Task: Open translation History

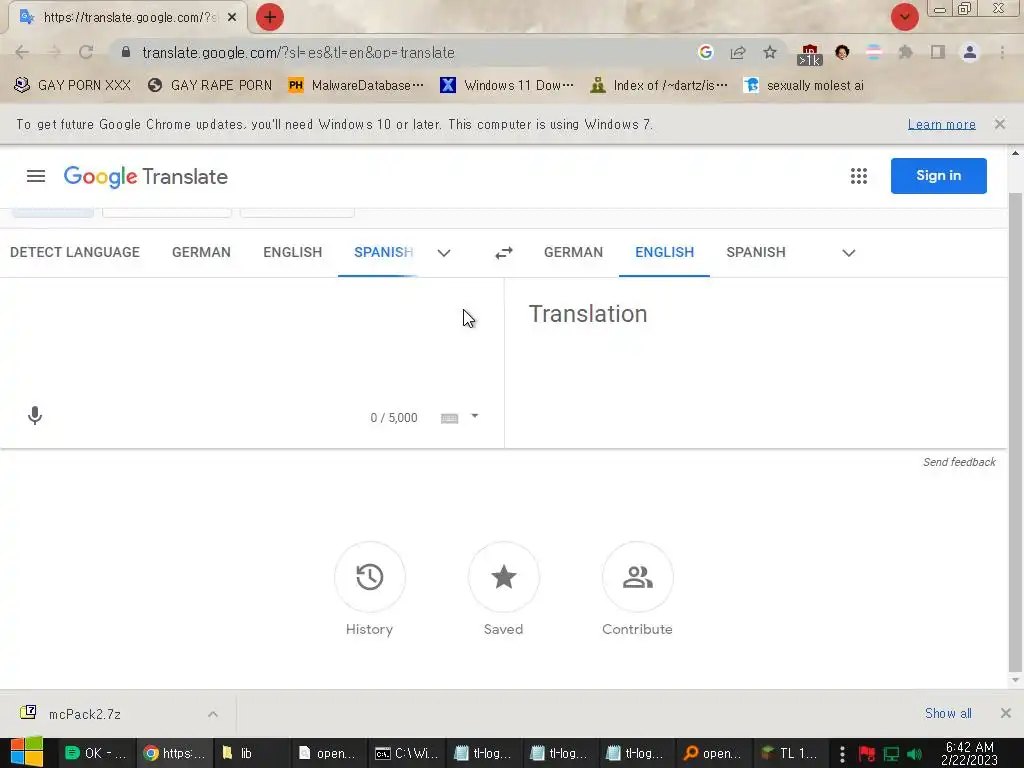Action: [x=370, y=577]
